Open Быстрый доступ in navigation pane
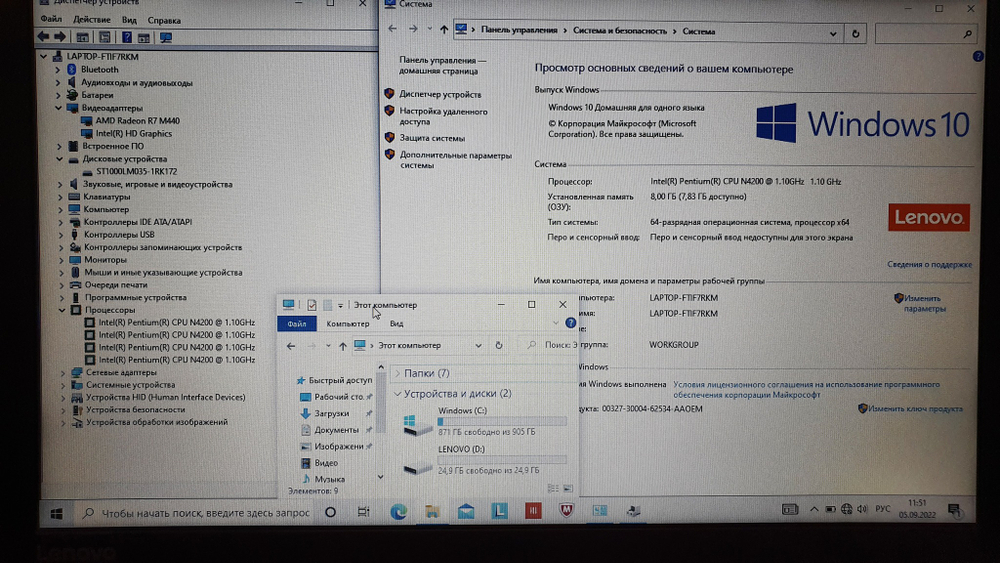This screenshot has height=563, width=1000. pyautogui.click(x=334, y=380)
